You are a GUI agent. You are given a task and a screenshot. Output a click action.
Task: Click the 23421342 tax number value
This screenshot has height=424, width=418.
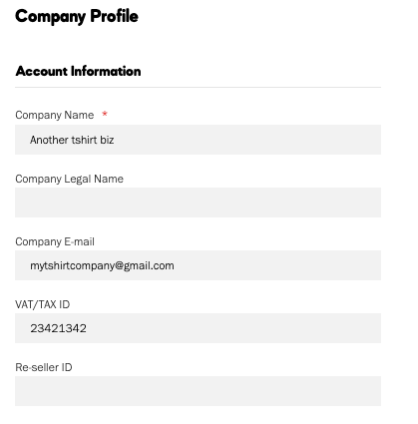58,328
